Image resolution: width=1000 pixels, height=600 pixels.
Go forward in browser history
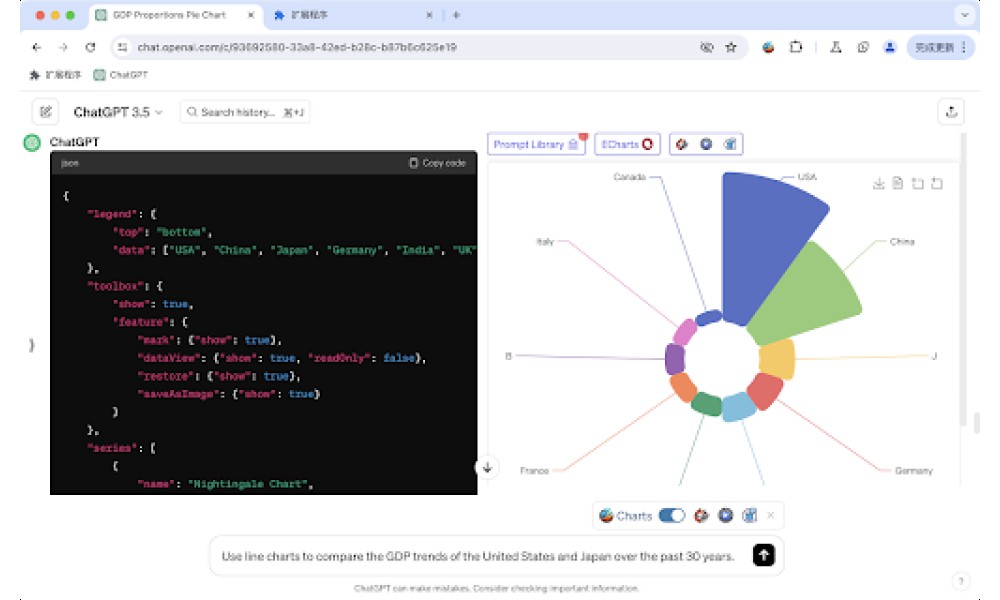(x=63, y=47)
